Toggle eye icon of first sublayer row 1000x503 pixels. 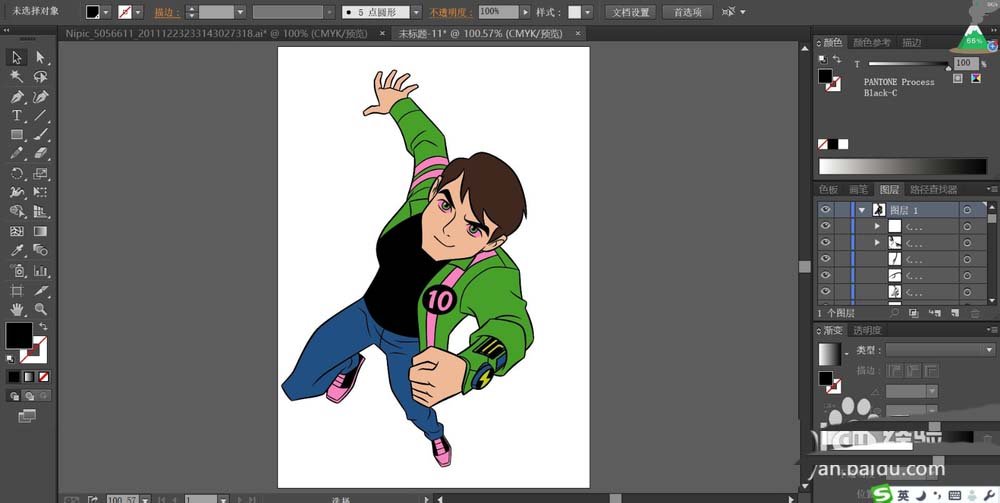coord(825,226)
